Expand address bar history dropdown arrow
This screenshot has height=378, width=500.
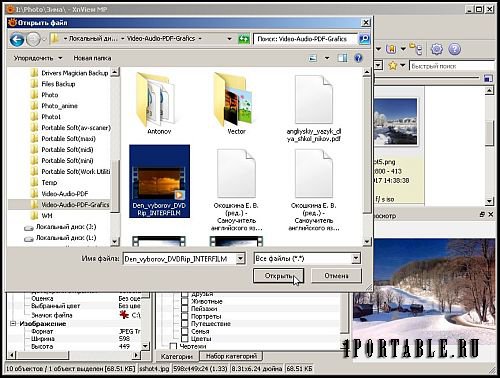click(x=229, y=39)
